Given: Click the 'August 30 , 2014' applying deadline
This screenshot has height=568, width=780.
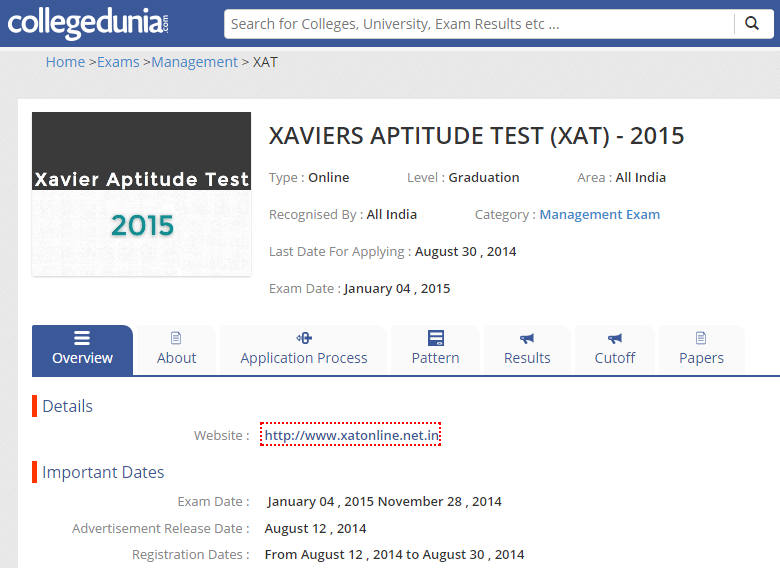Looking at the screenshot, I should (466, 252).
